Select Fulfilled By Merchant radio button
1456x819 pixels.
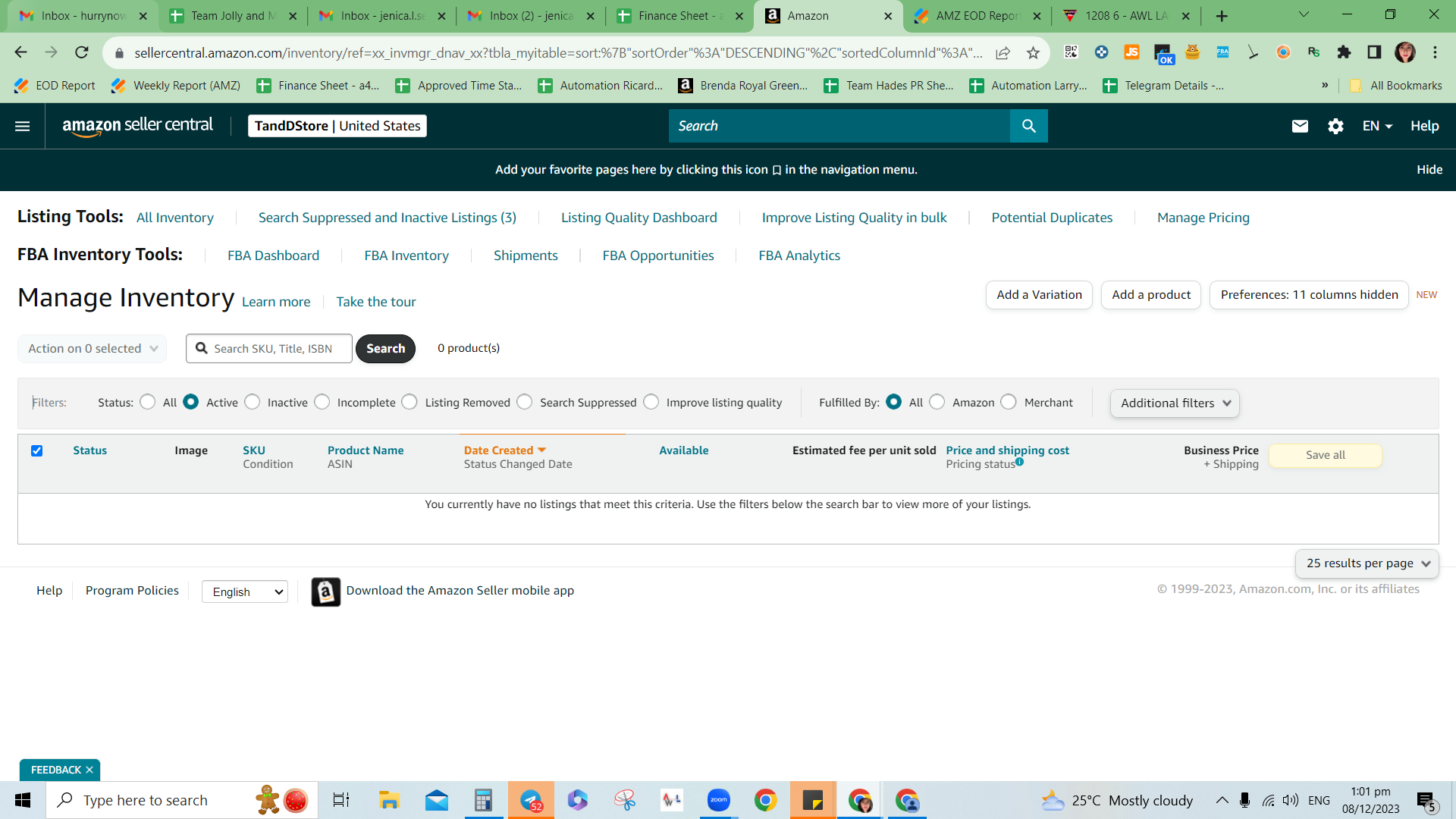1009,402
